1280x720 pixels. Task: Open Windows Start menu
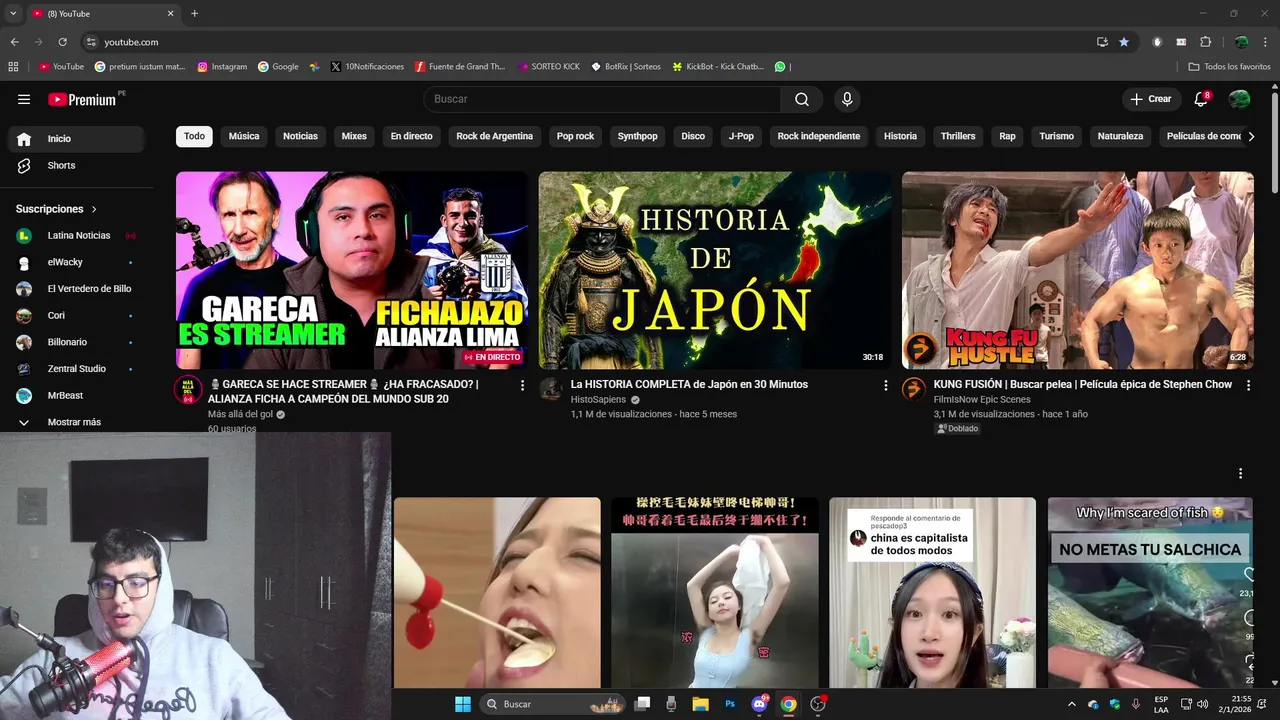click(x=463, y=704)
